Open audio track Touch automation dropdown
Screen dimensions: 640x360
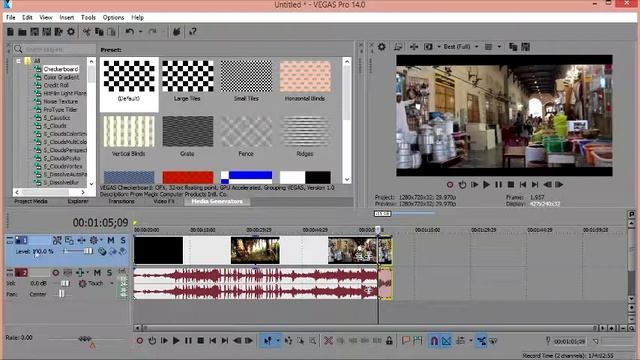(111, 283)
